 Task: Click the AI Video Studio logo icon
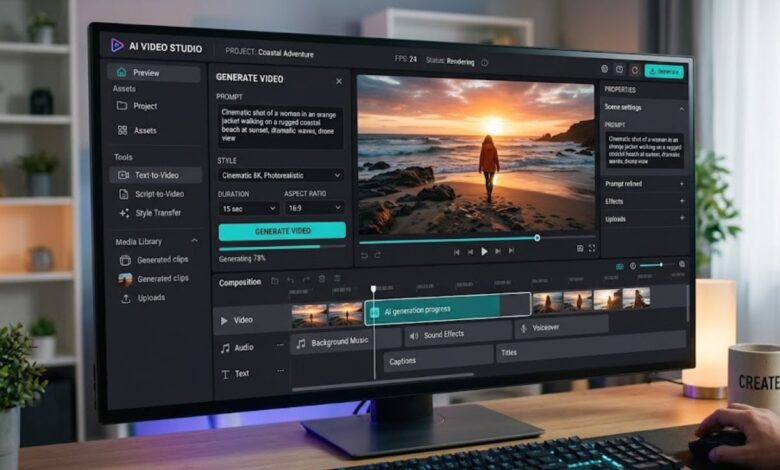(117, 45)
